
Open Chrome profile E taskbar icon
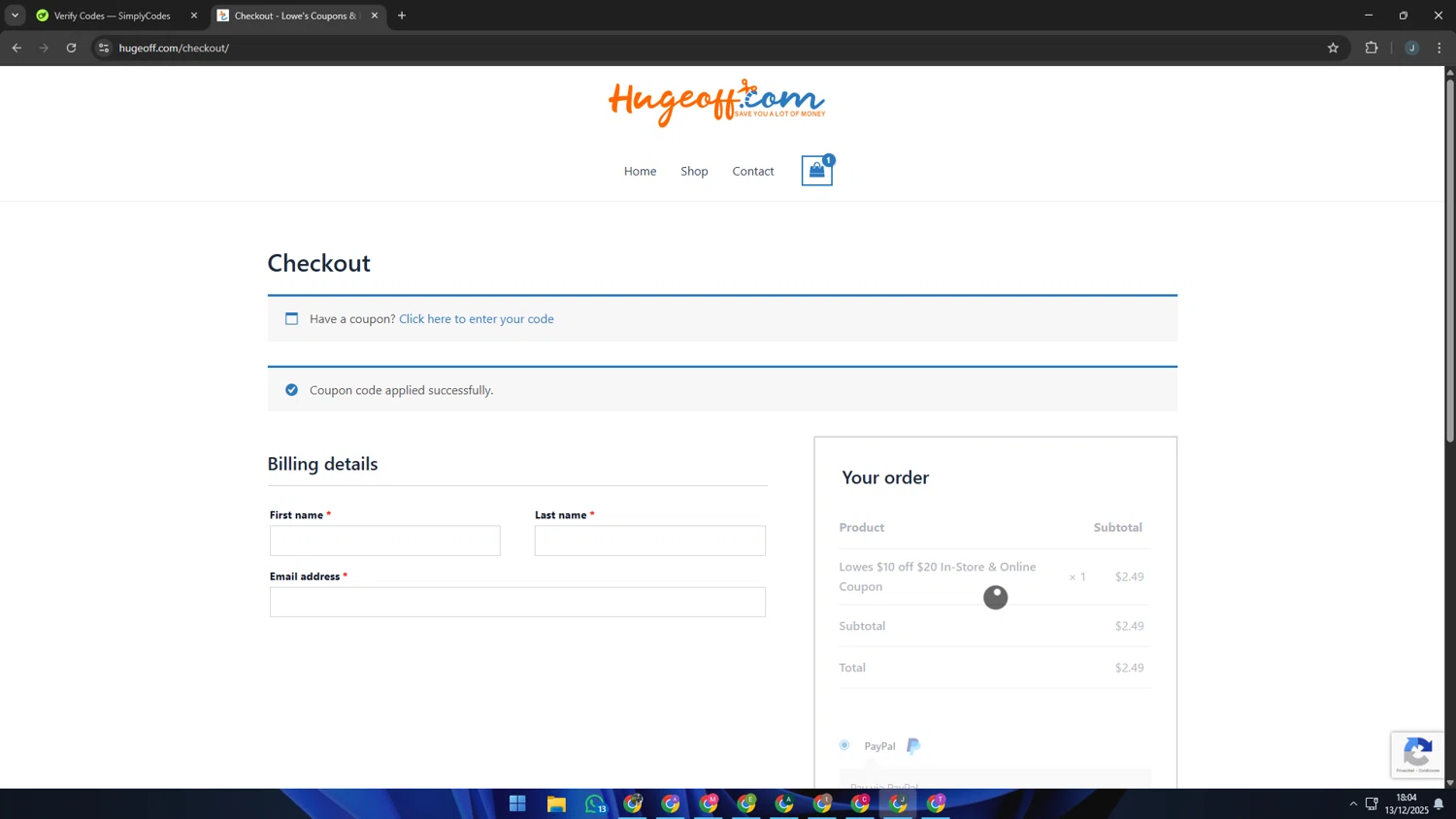pos(746,803)
